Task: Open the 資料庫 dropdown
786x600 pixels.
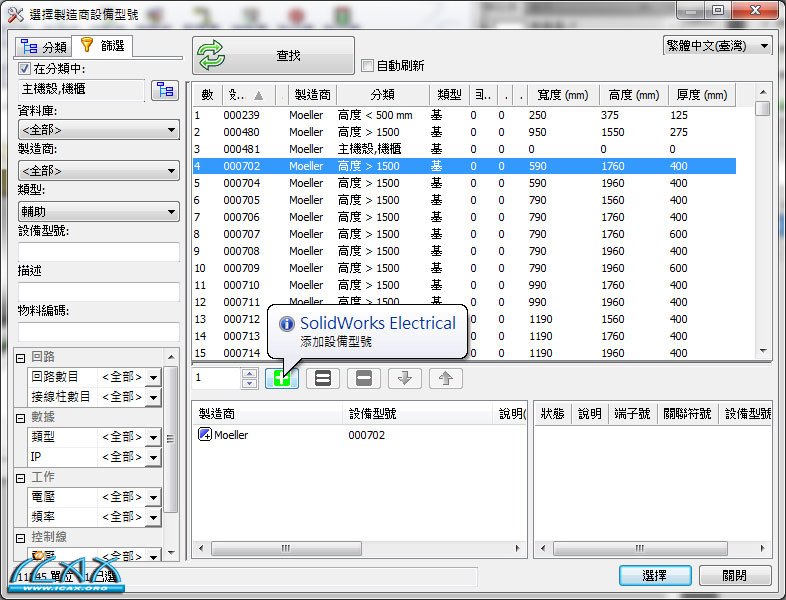Action: (x=99, y=130)
